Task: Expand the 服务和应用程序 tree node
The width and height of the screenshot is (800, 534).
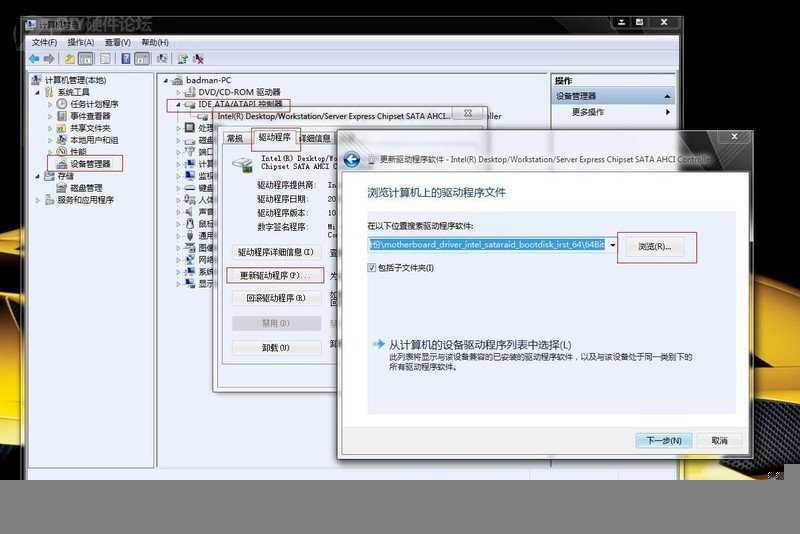Action: point(38,200)
